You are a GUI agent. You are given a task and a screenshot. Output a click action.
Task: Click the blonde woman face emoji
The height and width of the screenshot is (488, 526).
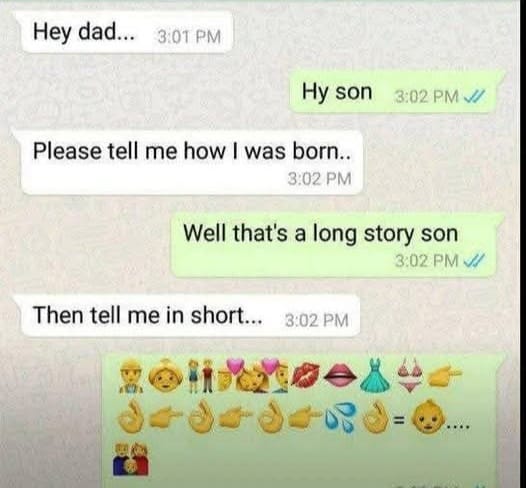coord(166,375)
